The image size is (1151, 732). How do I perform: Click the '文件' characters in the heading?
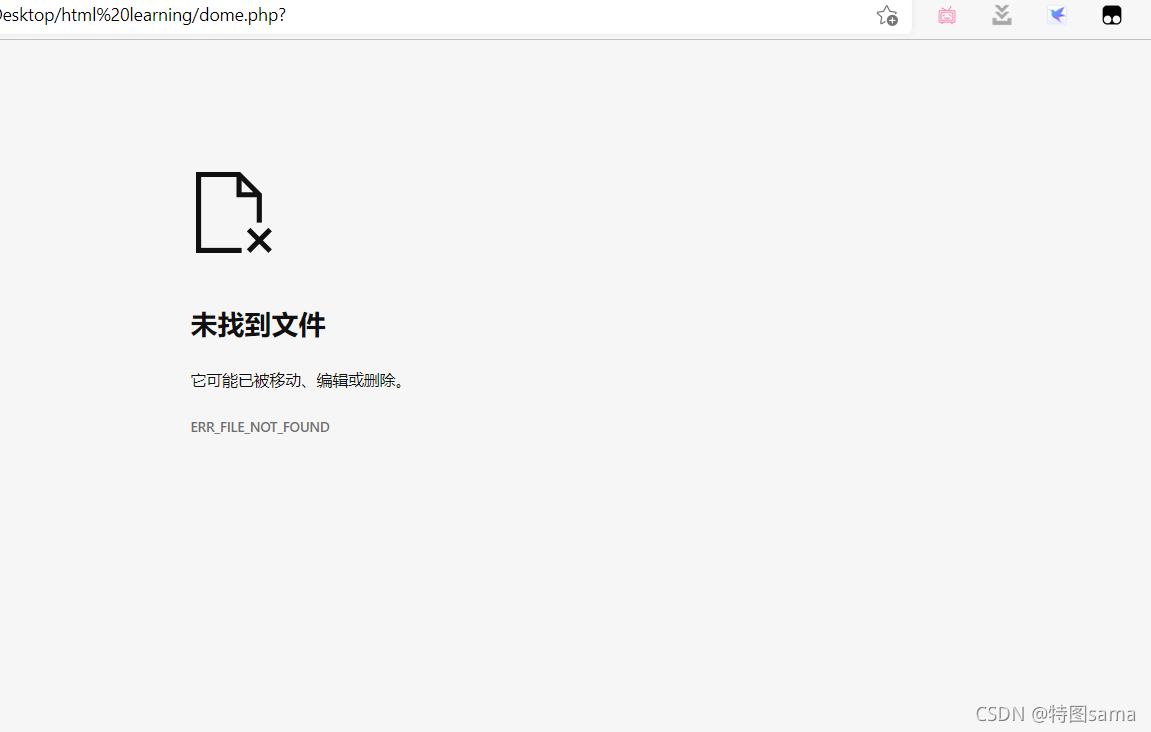click(299, 325)
